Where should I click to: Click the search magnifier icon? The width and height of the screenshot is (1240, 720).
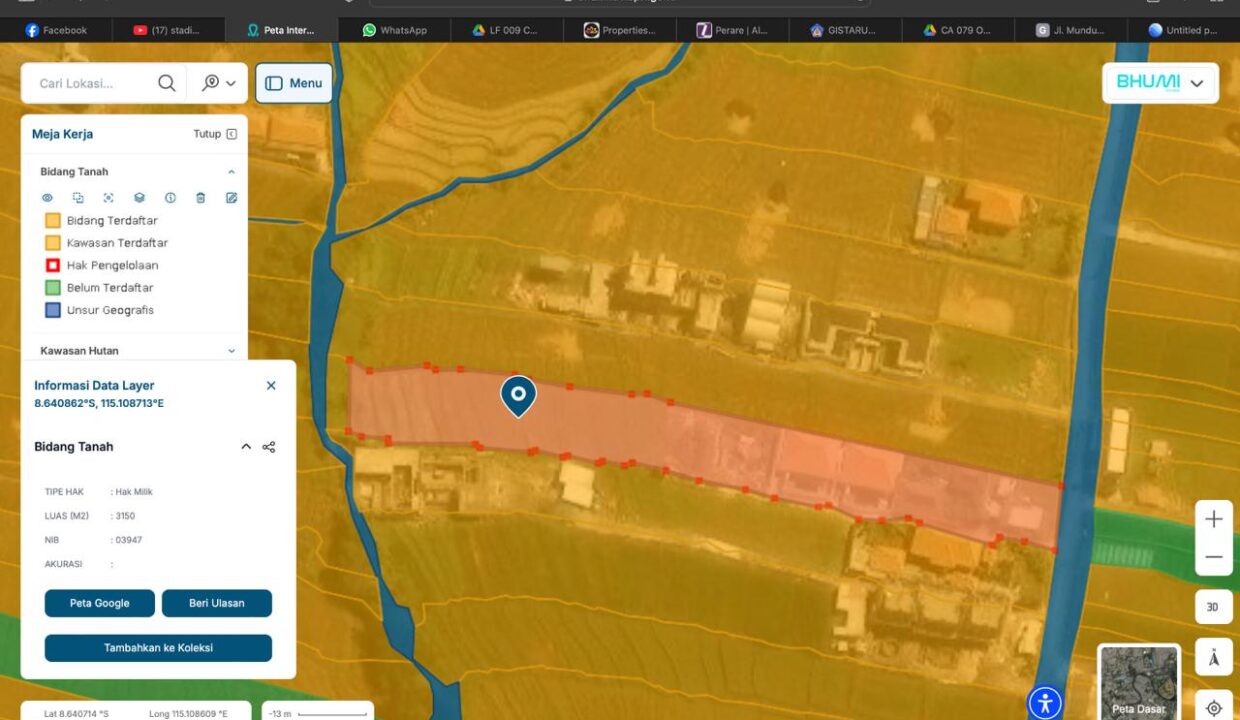167,83
